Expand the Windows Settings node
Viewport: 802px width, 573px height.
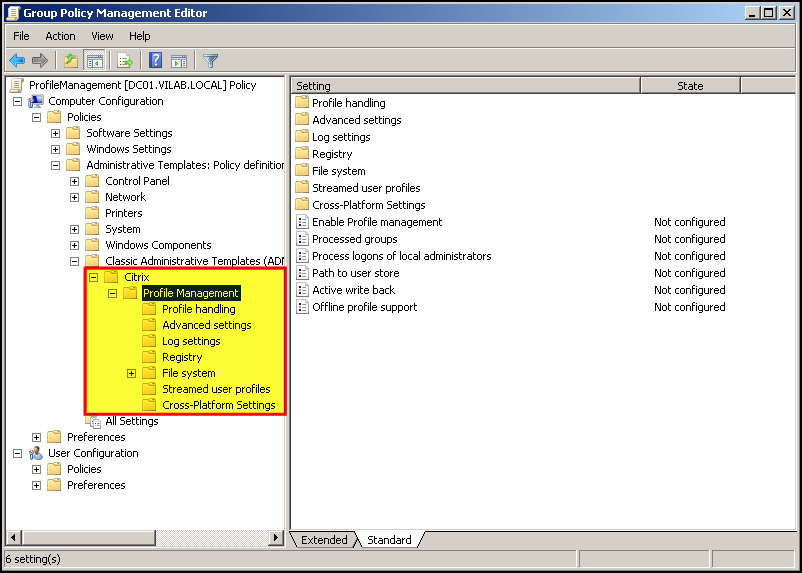tap(55, 149)
